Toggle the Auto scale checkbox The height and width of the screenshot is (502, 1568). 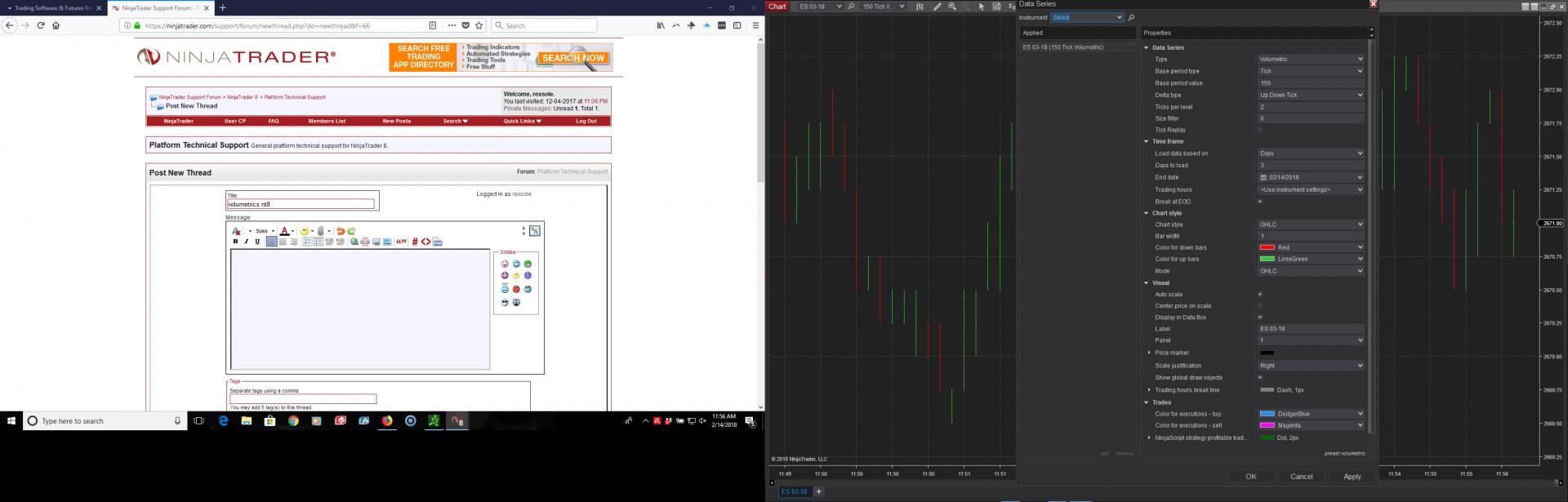tap(1260, 295)
